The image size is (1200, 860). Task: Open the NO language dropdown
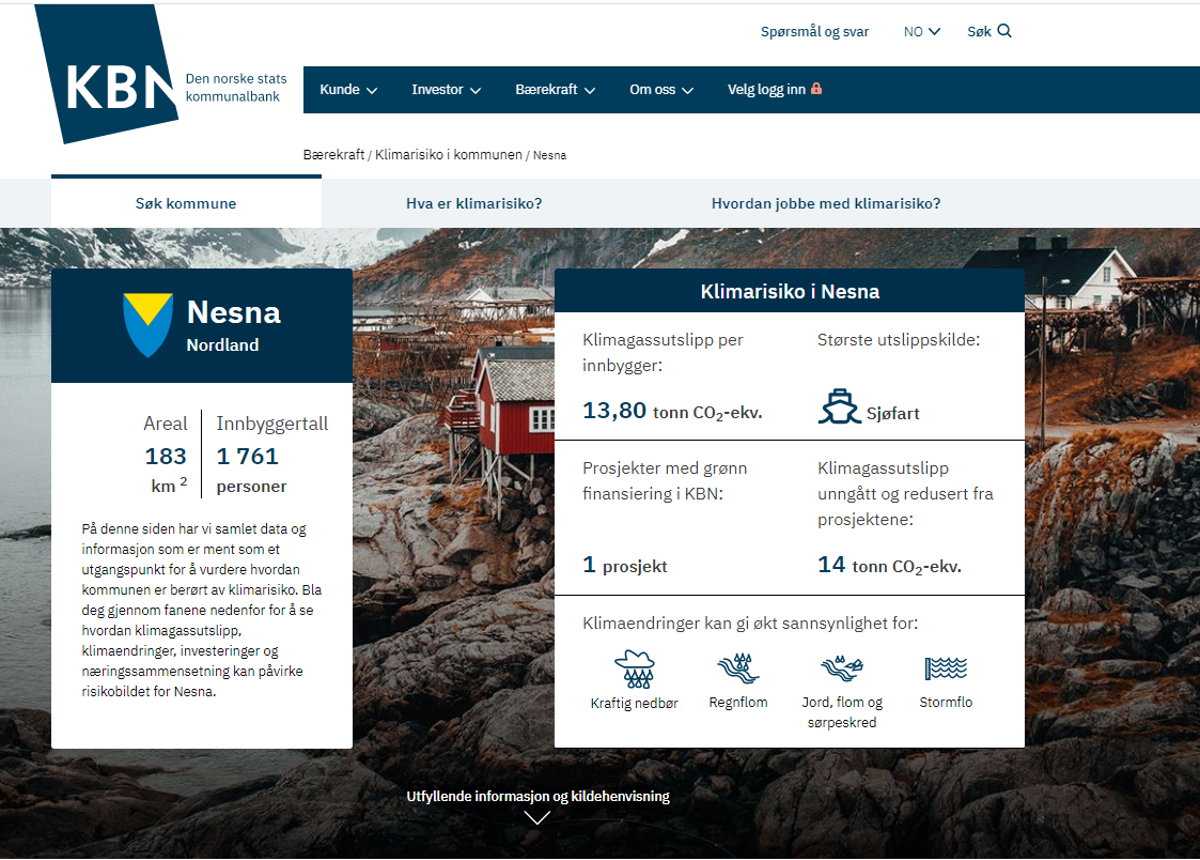click(x=922, y=32)
